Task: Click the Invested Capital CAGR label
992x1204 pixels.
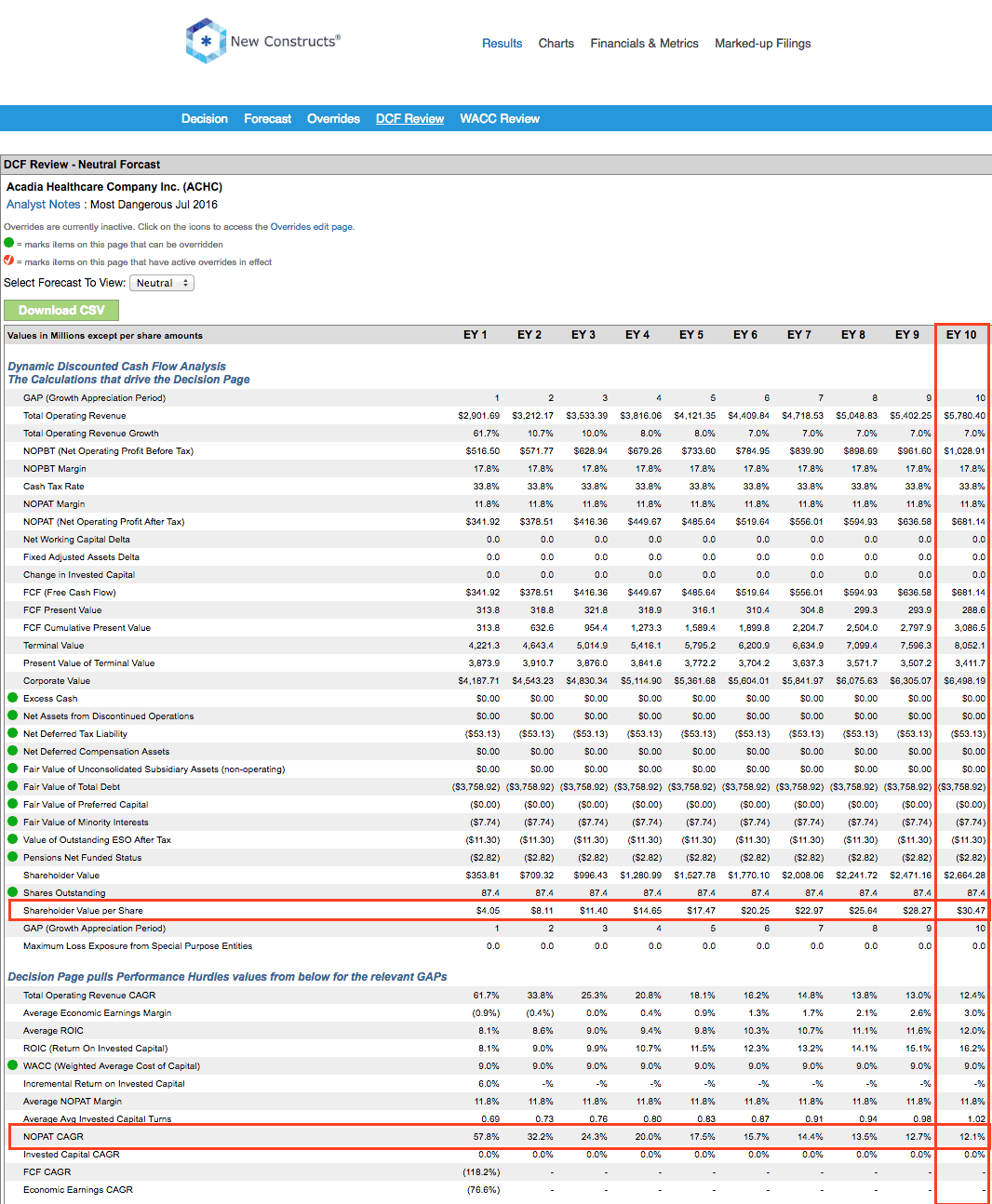Action: coord(72,1154)
